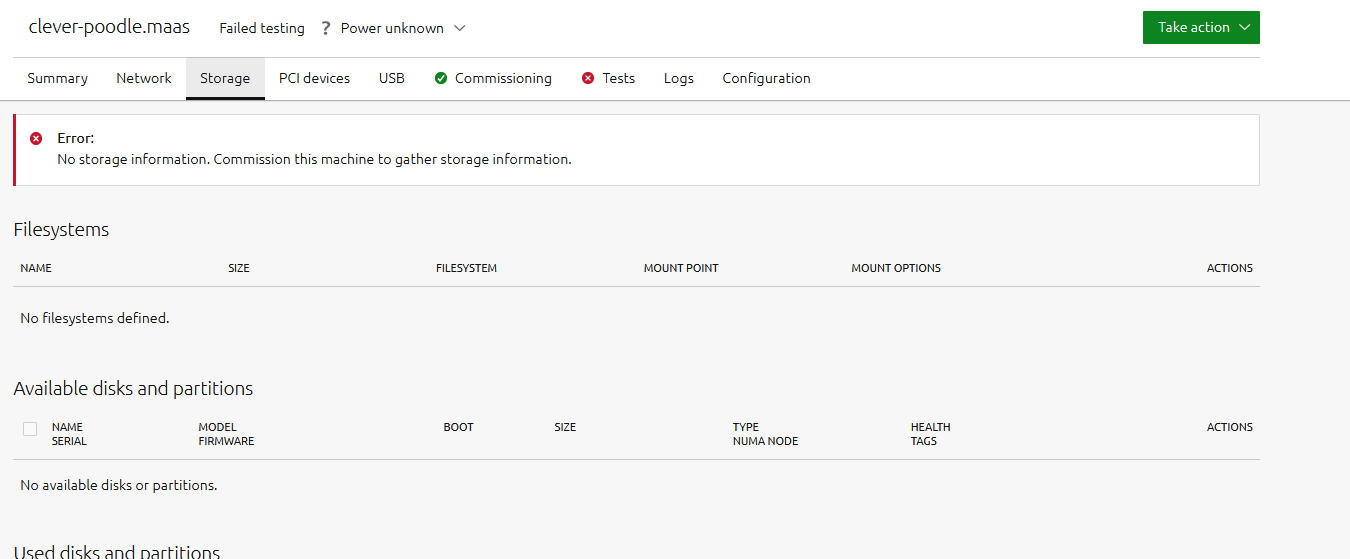Open the Configuration tab
The width and height of the screenshot is (1350, 559).
(x=766, y=78)
